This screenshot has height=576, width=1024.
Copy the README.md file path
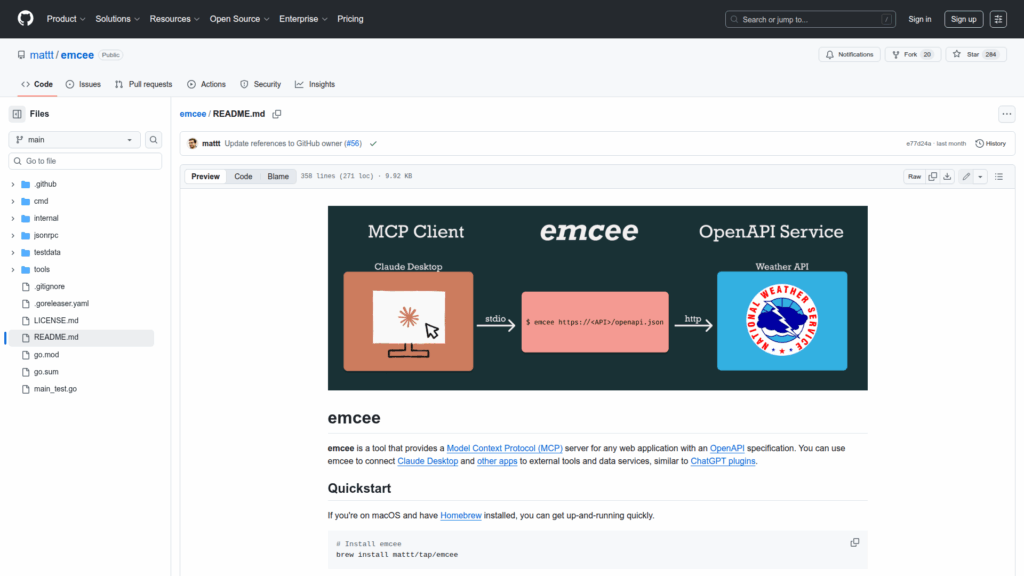tap(277, 114)
